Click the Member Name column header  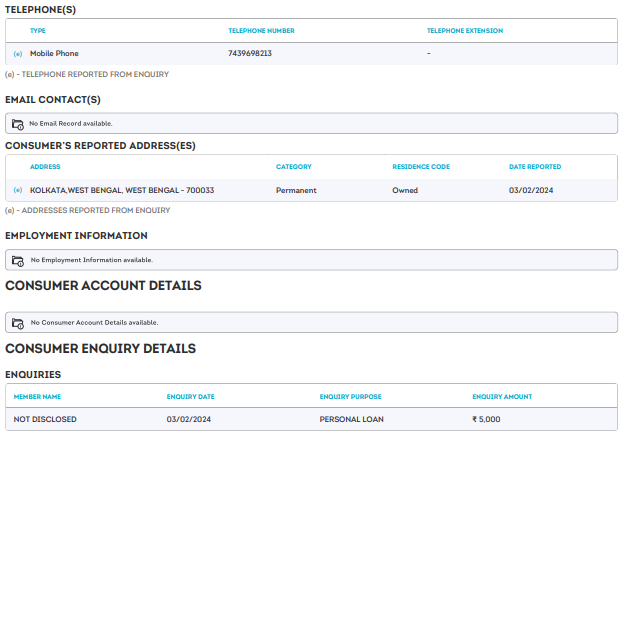pos(37,397)
